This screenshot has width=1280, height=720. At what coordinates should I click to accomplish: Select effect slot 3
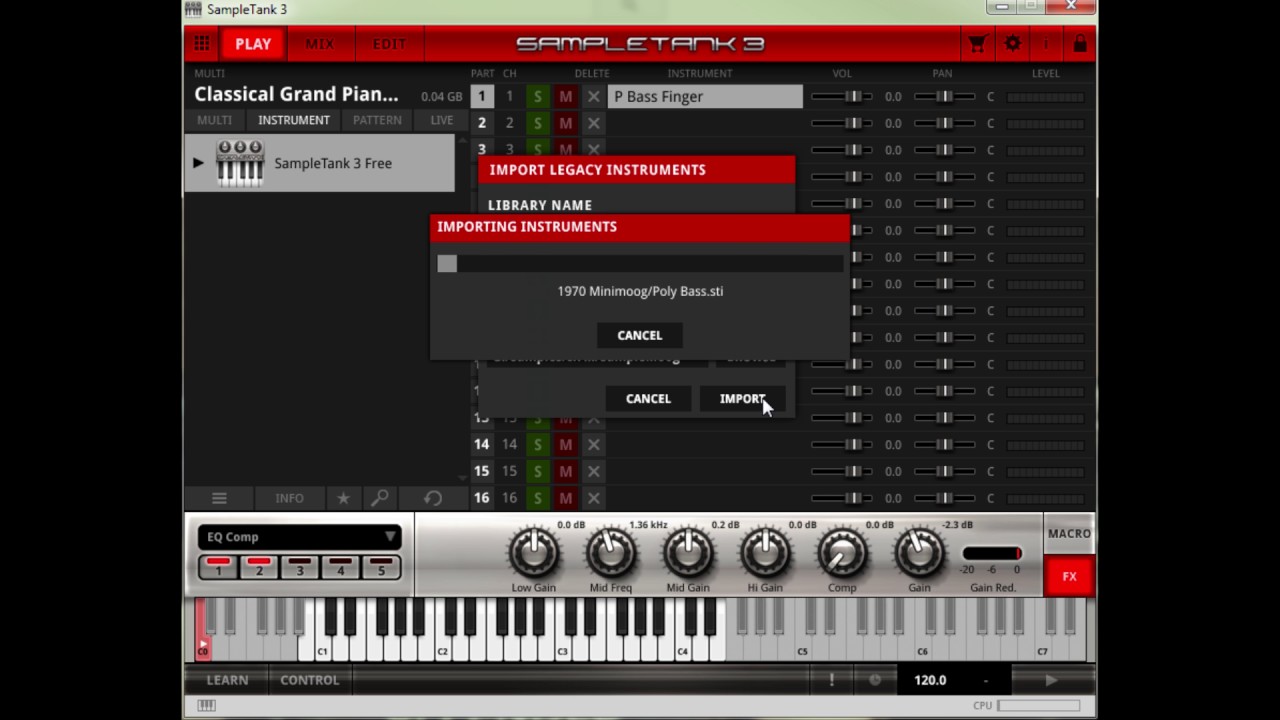tap(300, 567)
